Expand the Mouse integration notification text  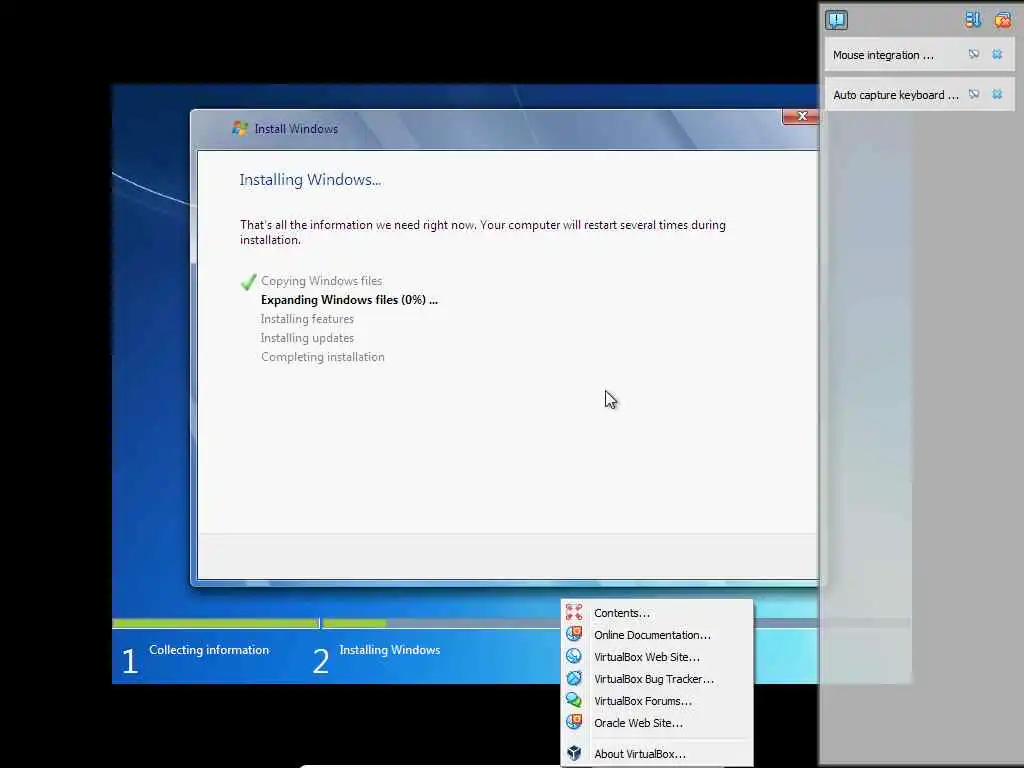[x=883, y=56]
